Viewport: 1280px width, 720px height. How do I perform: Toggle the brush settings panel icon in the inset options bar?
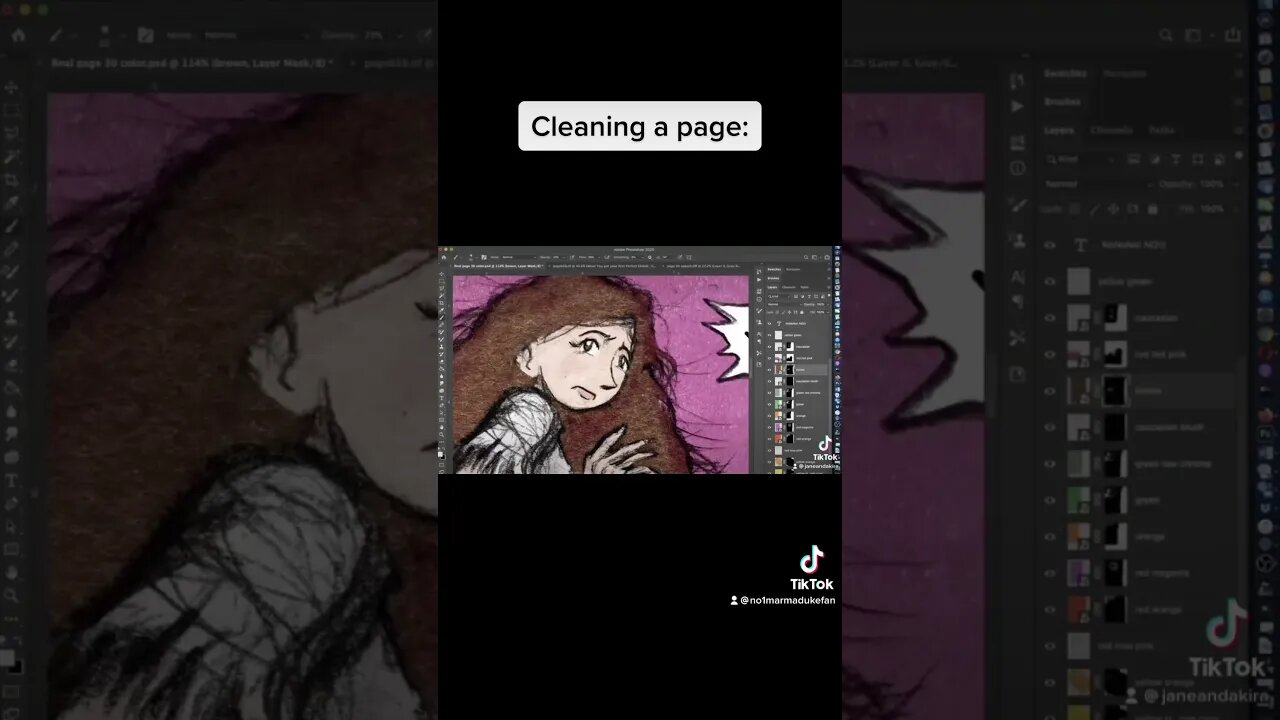click(484, 257)
